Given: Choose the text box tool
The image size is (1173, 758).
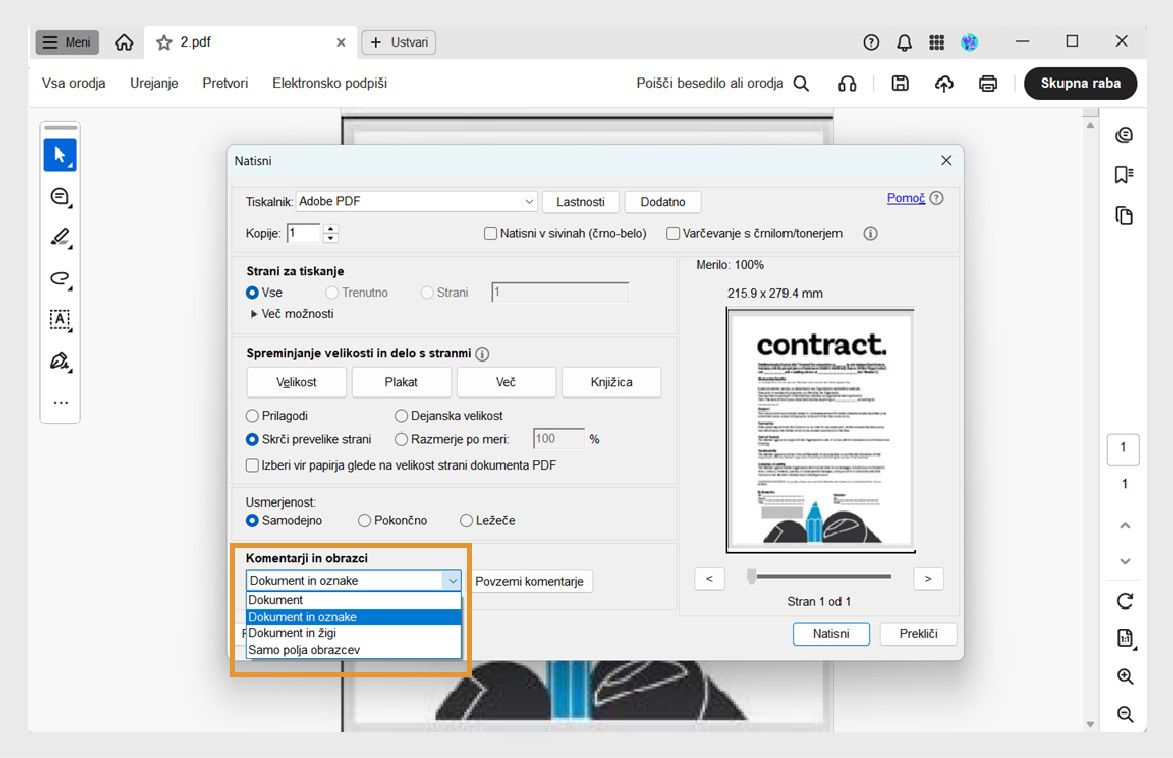Looking at the screenshot, I should 60,320.
